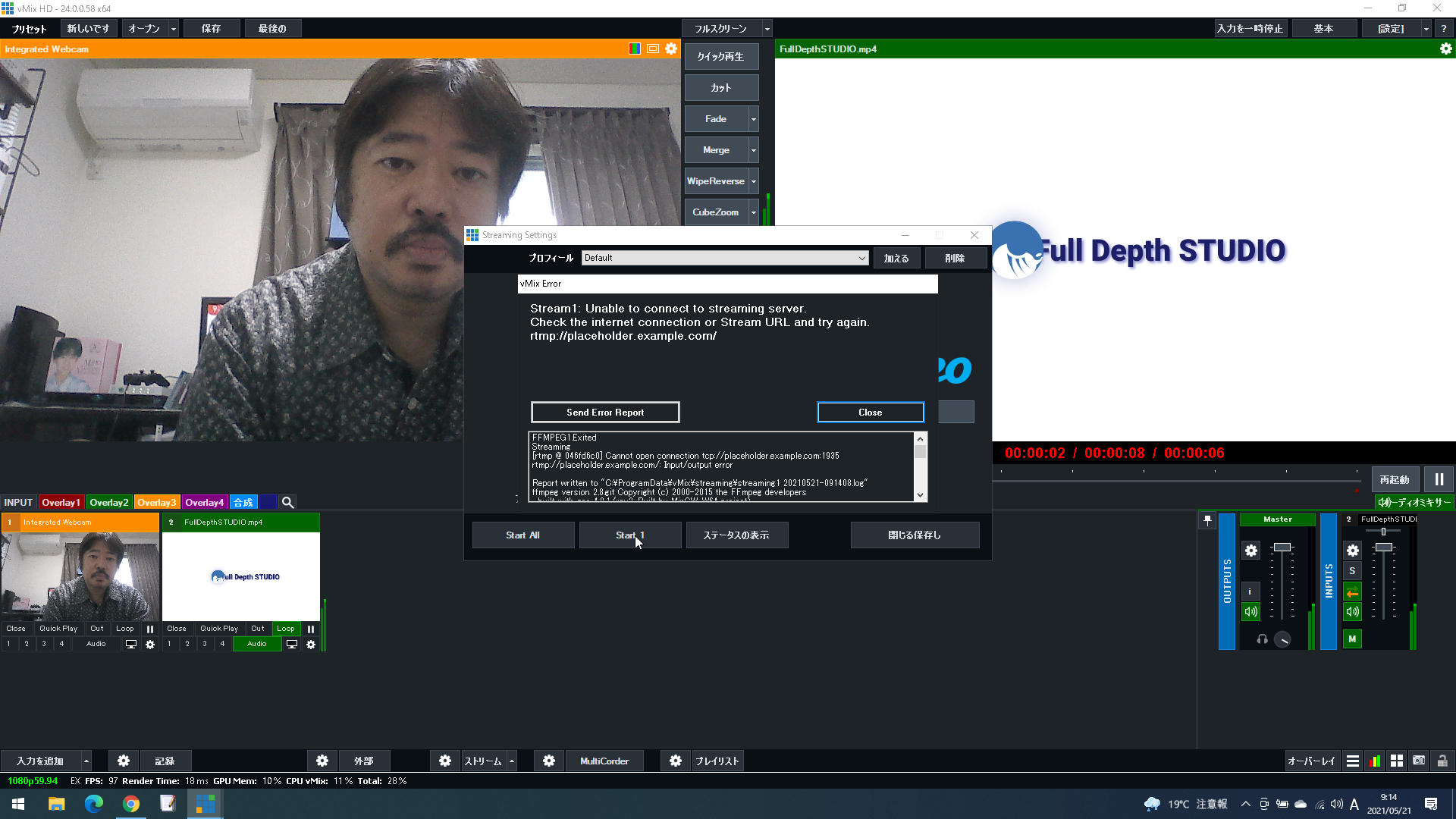
Task: Mute the FullDepthSTUDIO input speaker
Action: click(1352, 611)
